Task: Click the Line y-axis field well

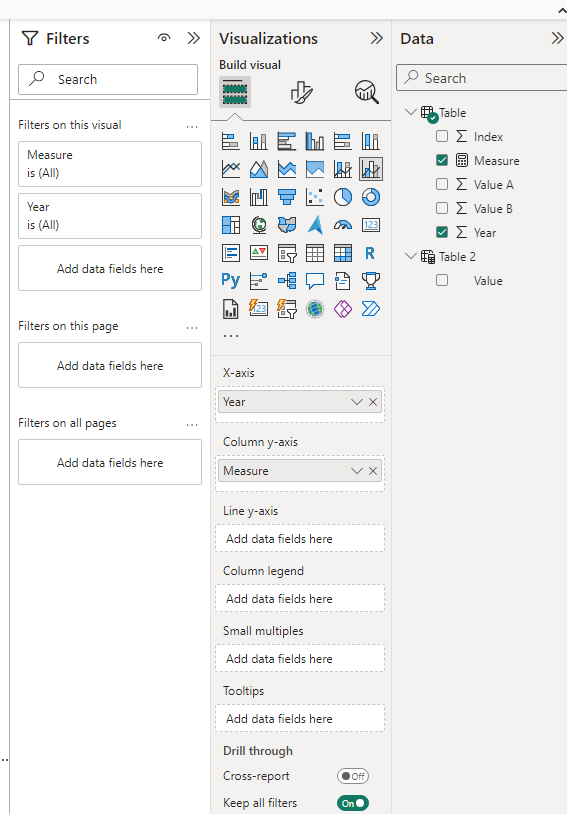Action: tap(300, 538)
